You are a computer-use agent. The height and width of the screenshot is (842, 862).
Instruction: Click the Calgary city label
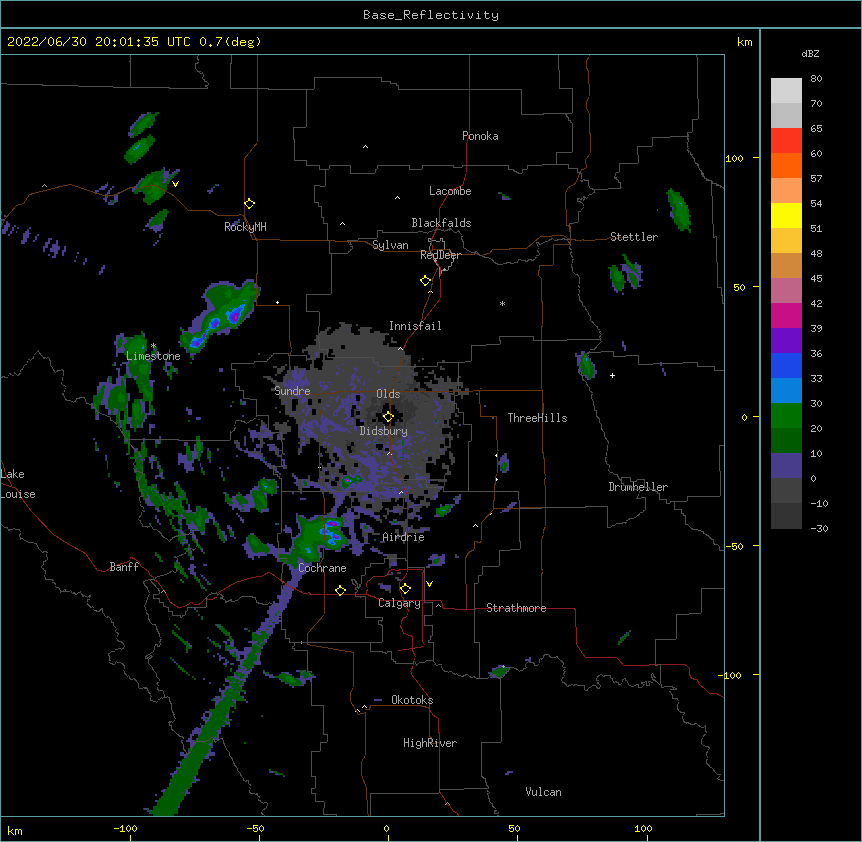(399, 603)
